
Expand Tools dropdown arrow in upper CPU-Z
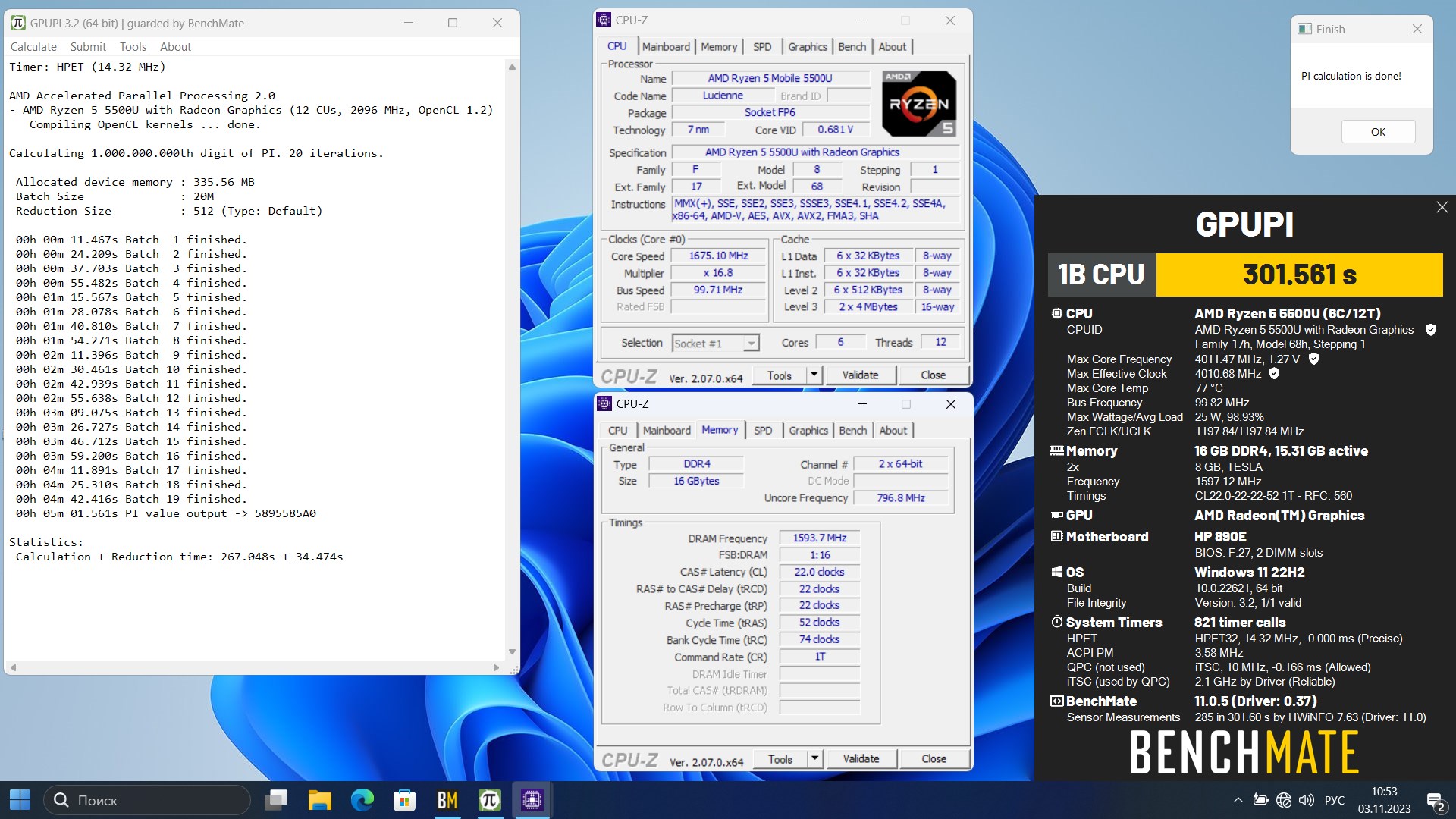(814, 375)
